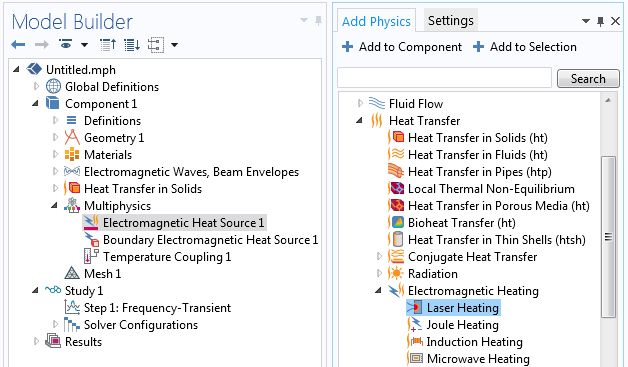The height and width of the screenshot is (367, 628).
Task: Expand the Geometry 1 node
Action: click(x=55, y=137)
